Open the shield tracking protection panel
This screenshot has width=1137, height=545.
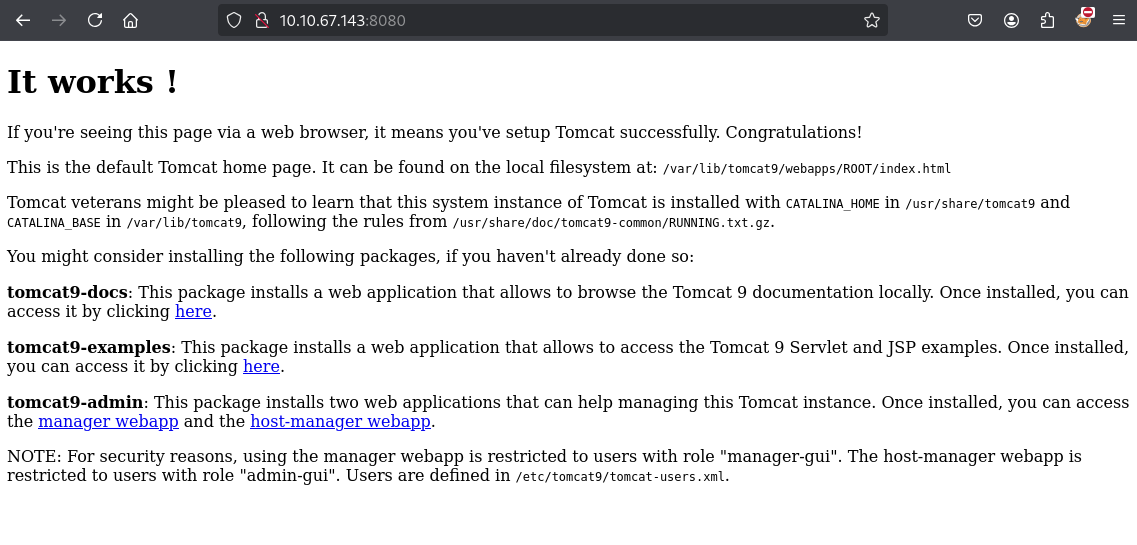(x=233, y=20)
